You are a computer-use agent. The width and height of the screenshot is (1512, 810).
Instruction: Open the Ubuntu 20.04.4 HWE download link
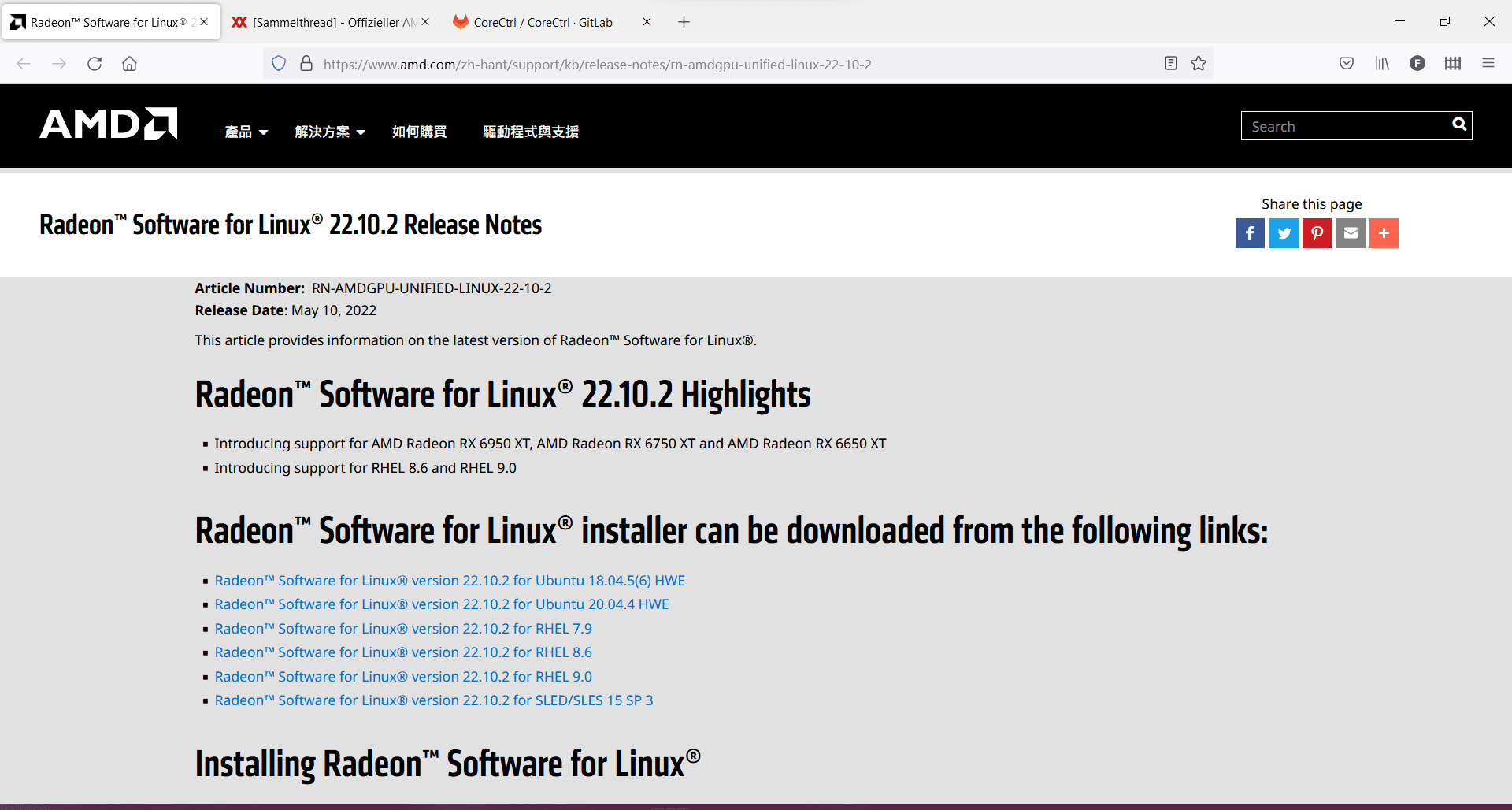click(x=442, y=604)
